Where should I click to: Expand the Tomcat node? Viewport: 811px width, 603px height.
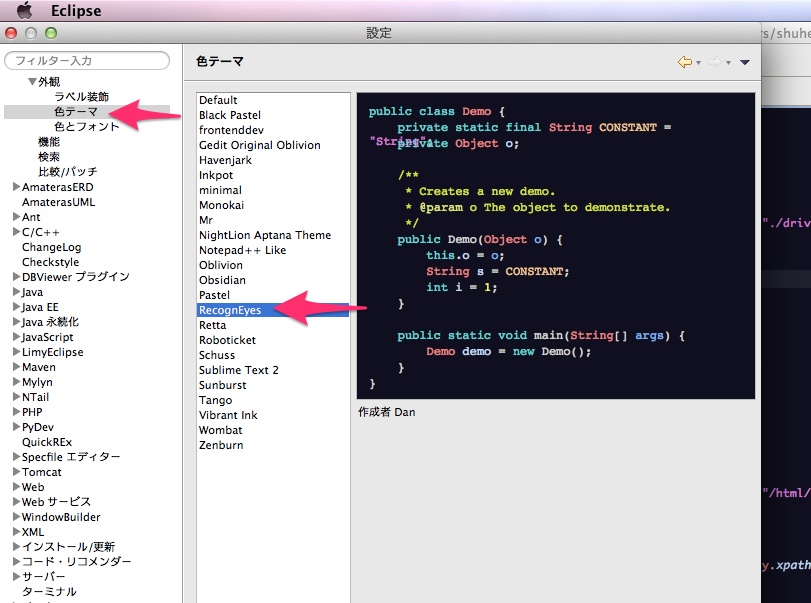pos(17,472)
